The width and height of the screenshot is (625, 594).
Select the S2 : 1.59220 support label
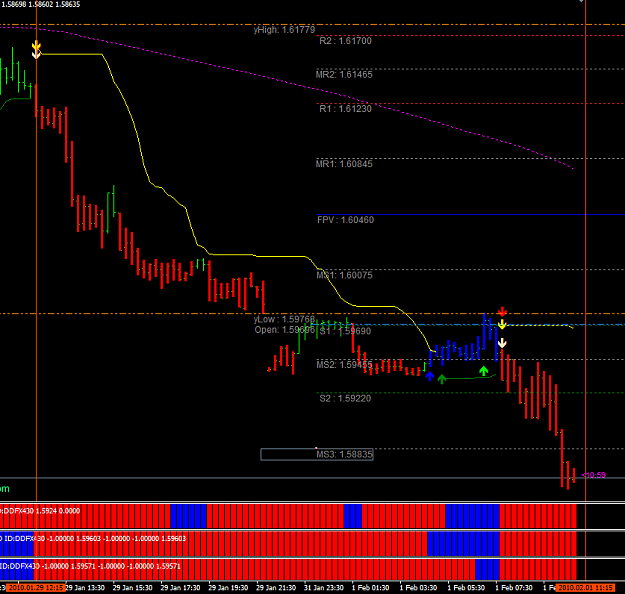point(345,399)
